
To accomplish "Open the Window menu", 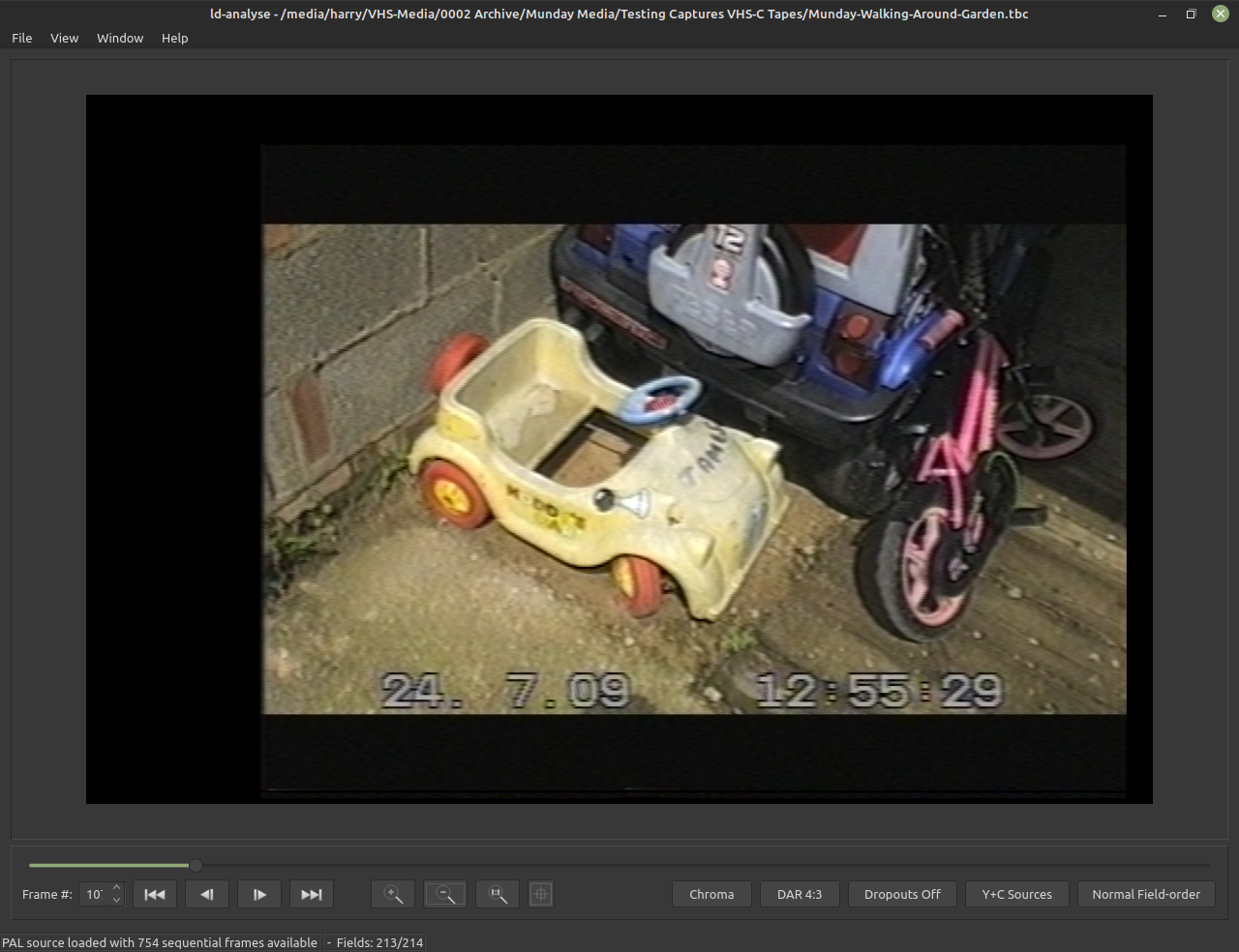I will coord(120,38).
